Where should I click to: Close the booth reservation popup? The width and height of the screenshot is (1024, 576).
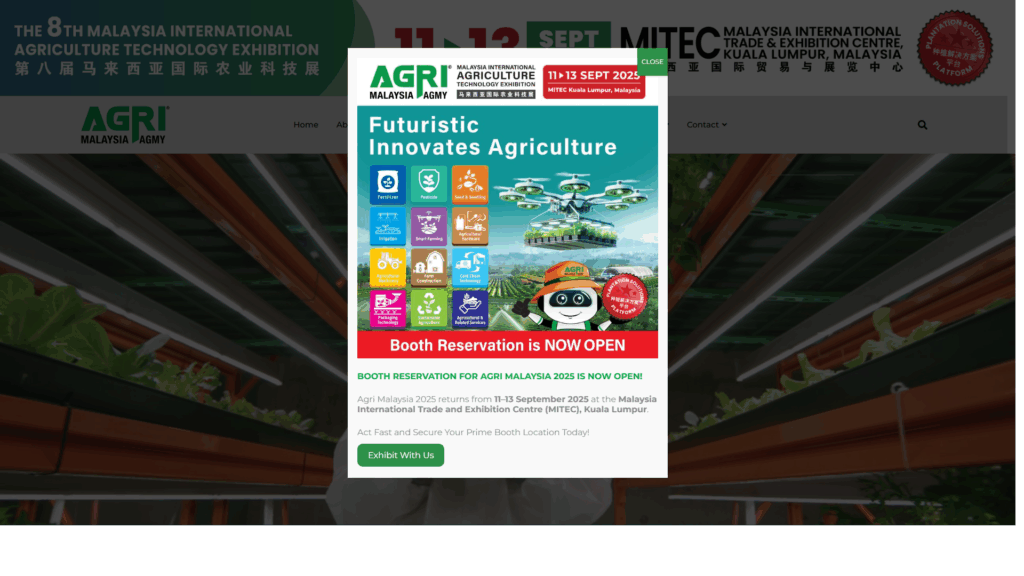point(652,61)
